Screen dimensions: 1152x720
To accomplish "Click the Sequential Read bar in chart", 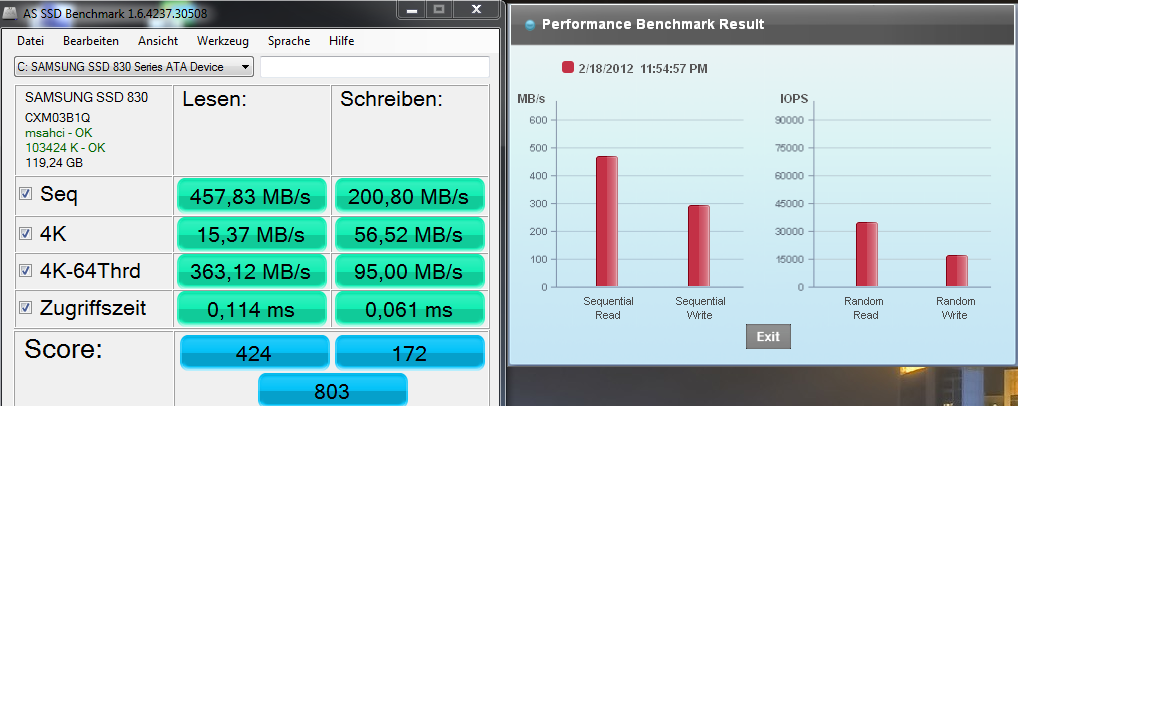I will [x=607, y=221].
